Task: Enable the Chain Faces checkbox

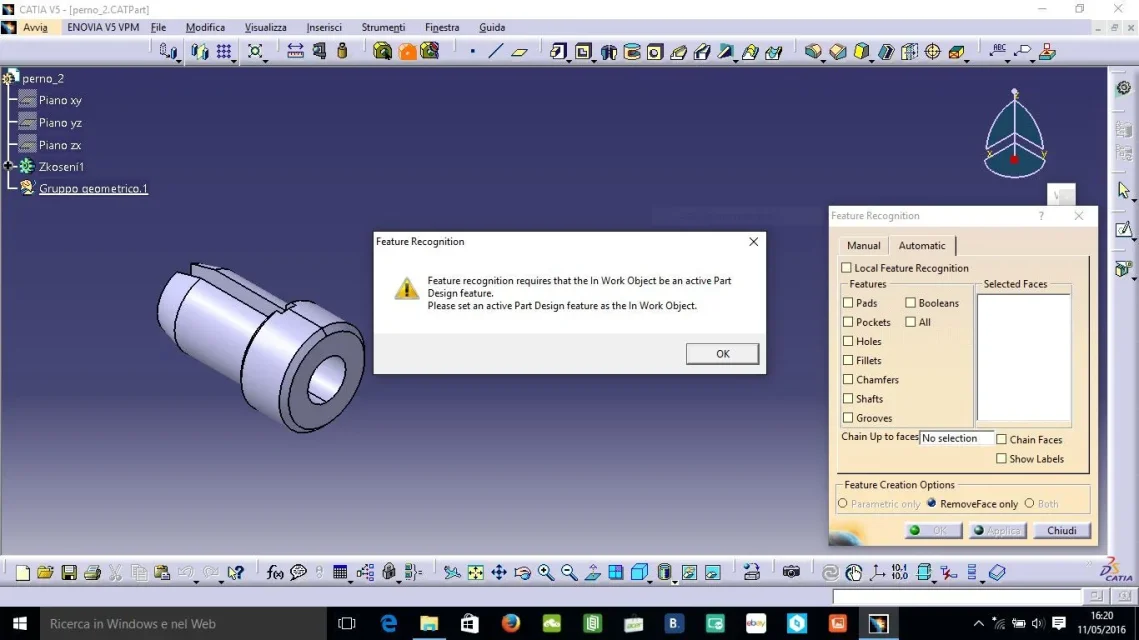Action: pyautogui.click(x=1001, y=440)
